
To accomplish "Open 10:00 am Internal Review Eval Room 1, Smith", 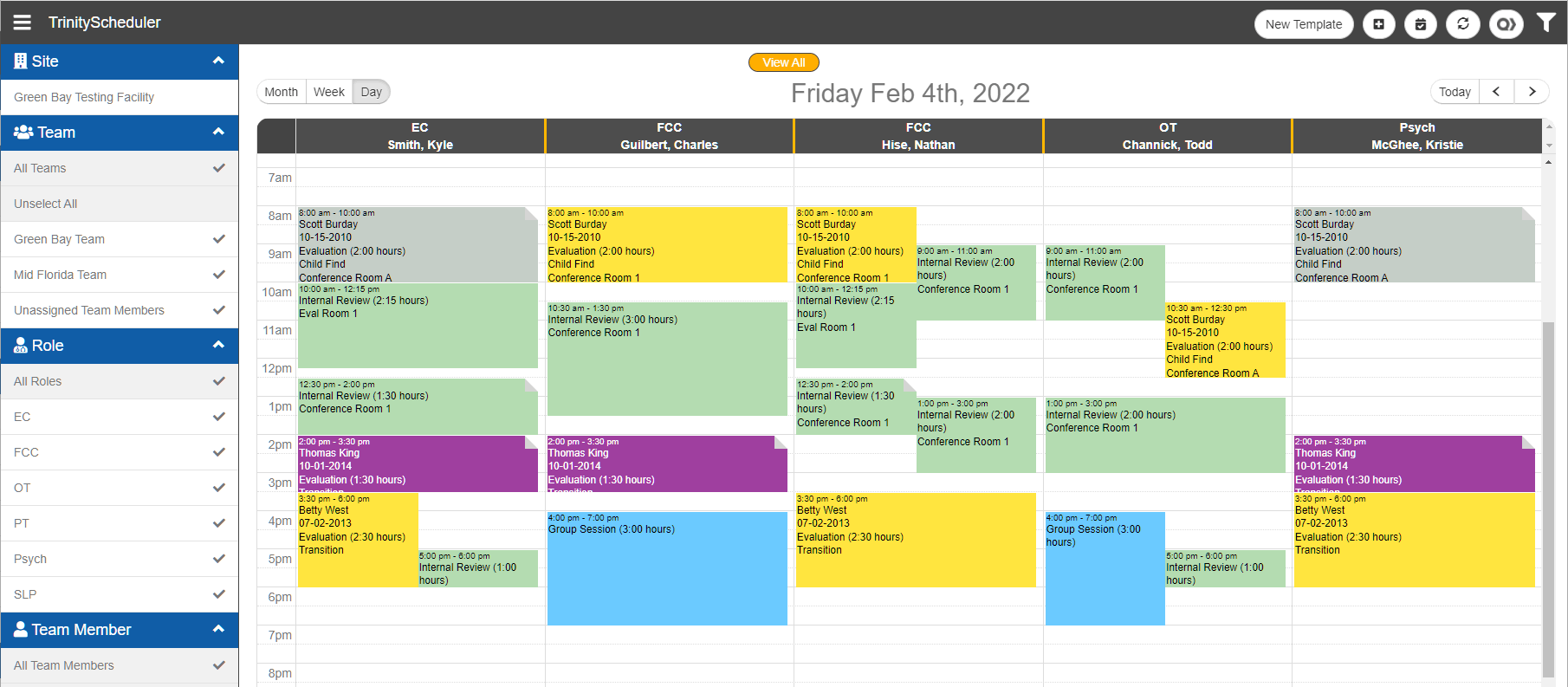I will tap(418, 326).
